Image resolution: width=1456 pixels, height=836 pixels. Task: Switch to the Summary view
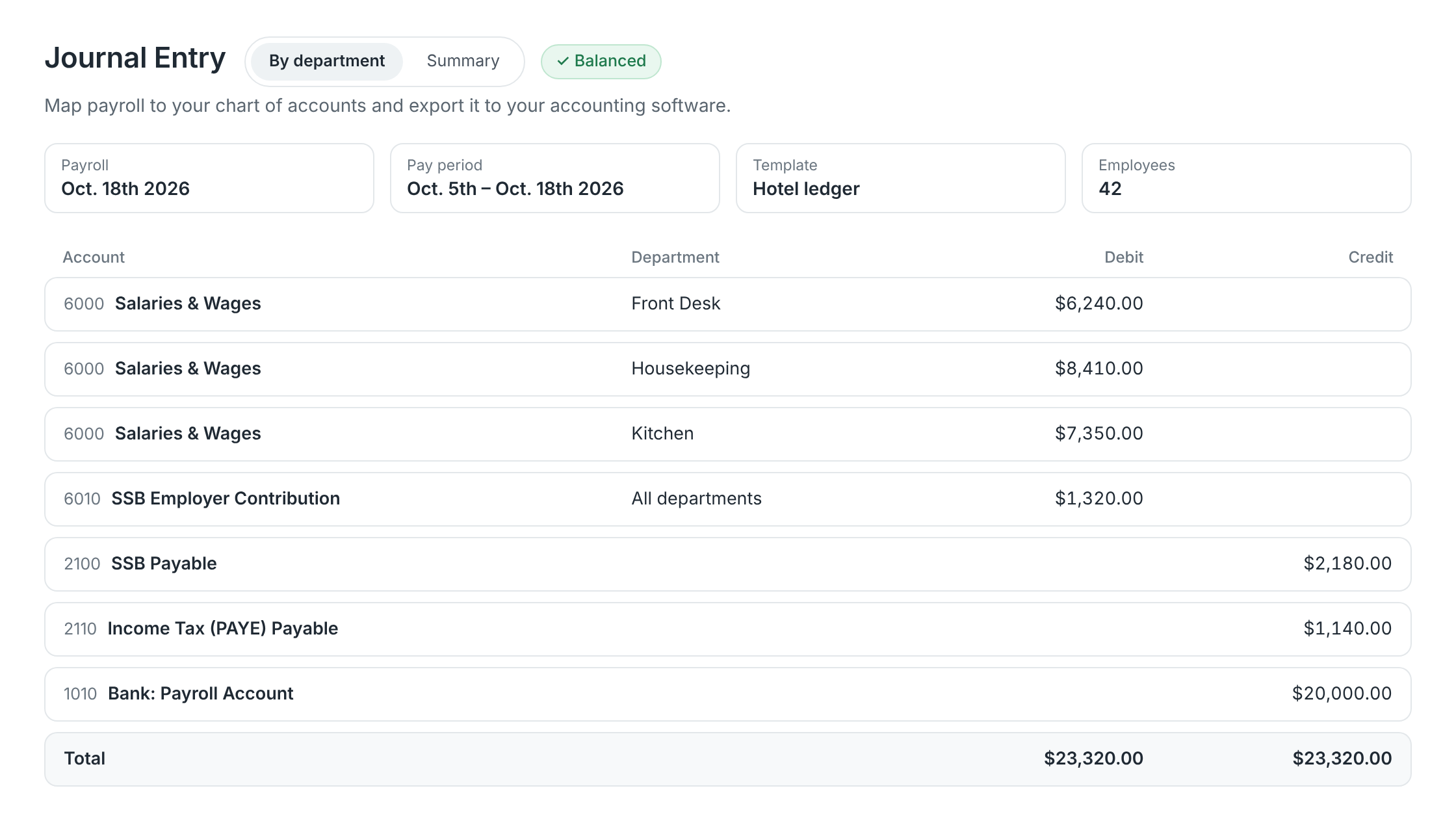click(x=463, y=61)
